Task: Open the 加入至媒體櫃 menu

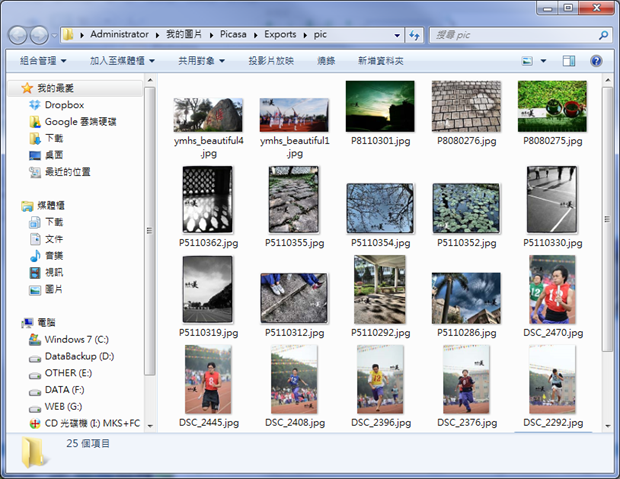Action: (122, 61)
